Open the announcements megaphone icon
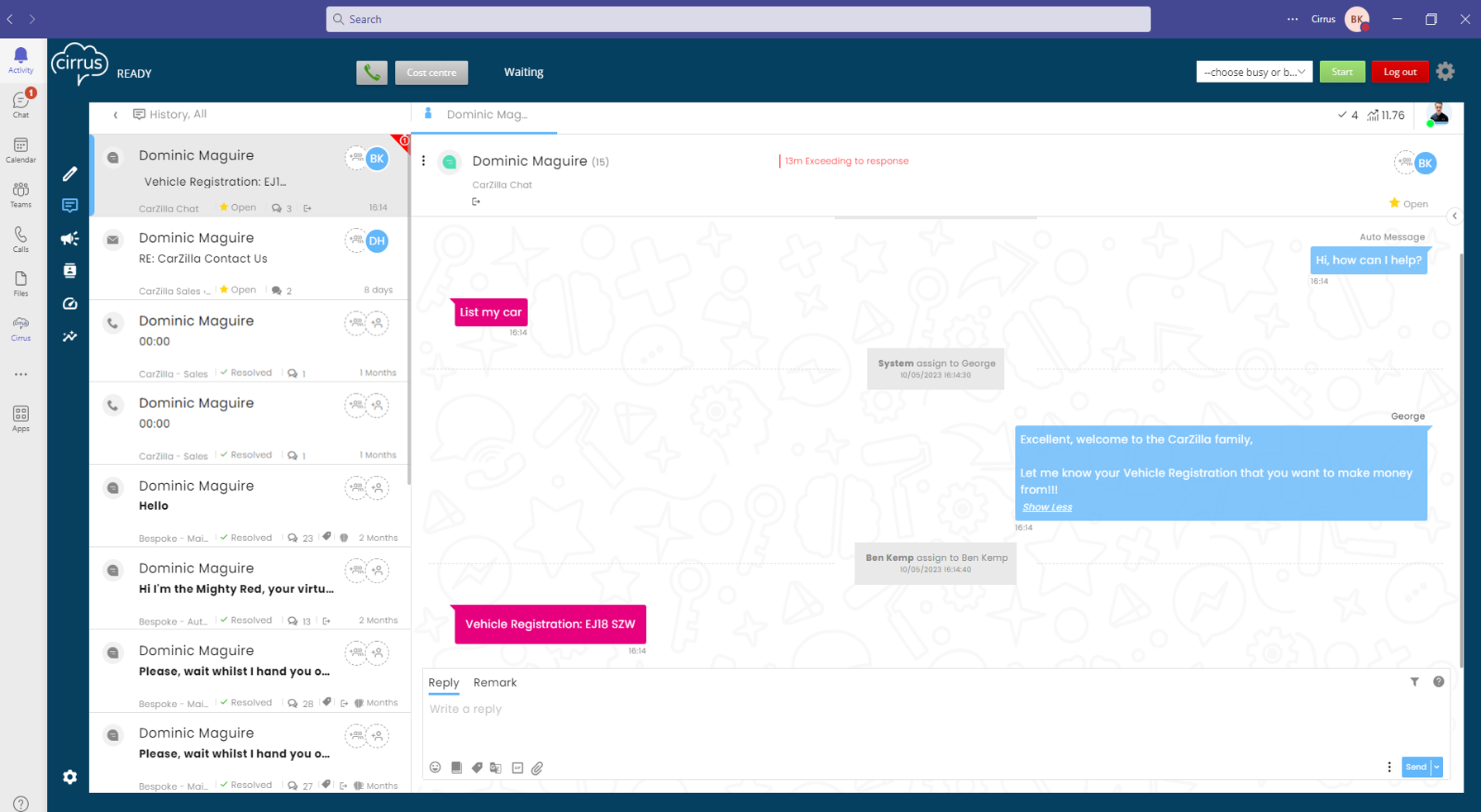 pyautogui.click(x=69, y=239)
